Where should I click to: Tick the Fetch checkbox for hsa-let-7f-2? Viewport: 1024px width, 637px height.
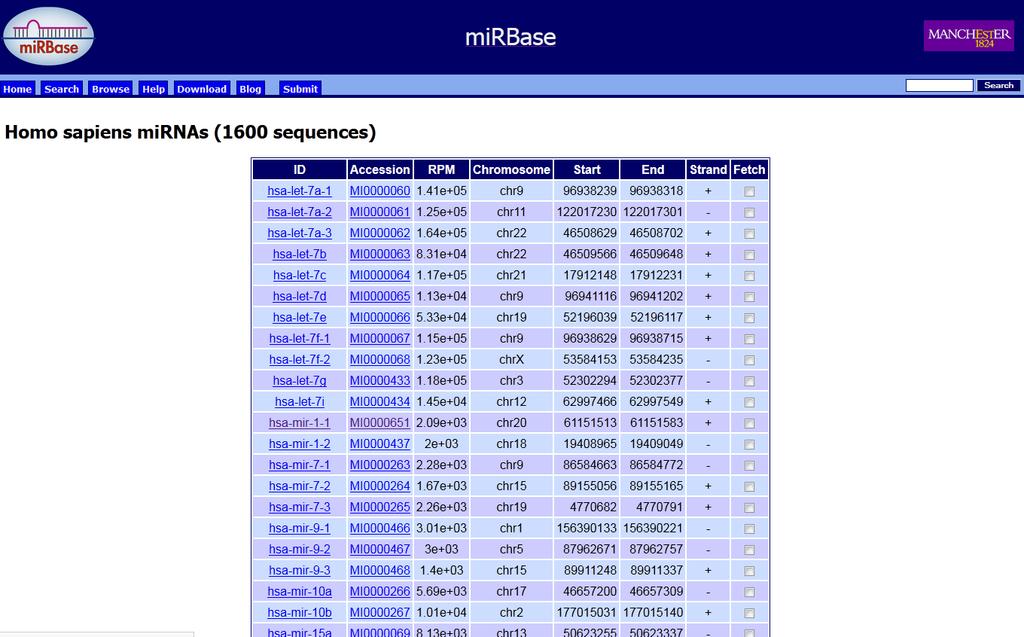click(749, 360)
